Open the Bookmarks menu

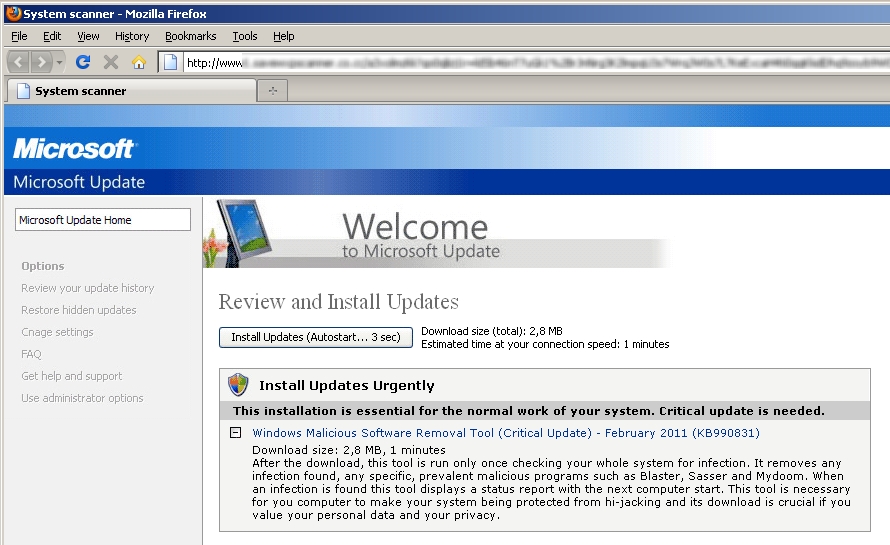coord(191,36)
